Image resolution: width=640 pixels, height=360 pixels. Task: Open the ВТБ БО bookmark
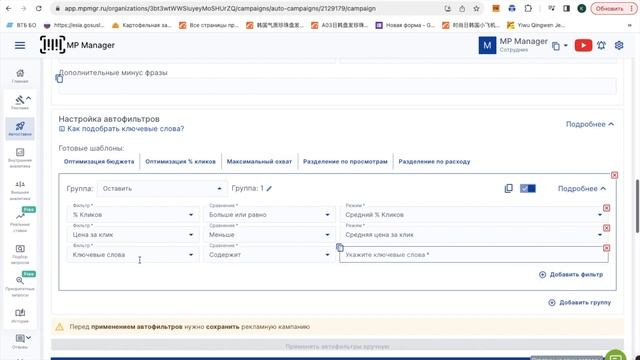pos(22,25)
